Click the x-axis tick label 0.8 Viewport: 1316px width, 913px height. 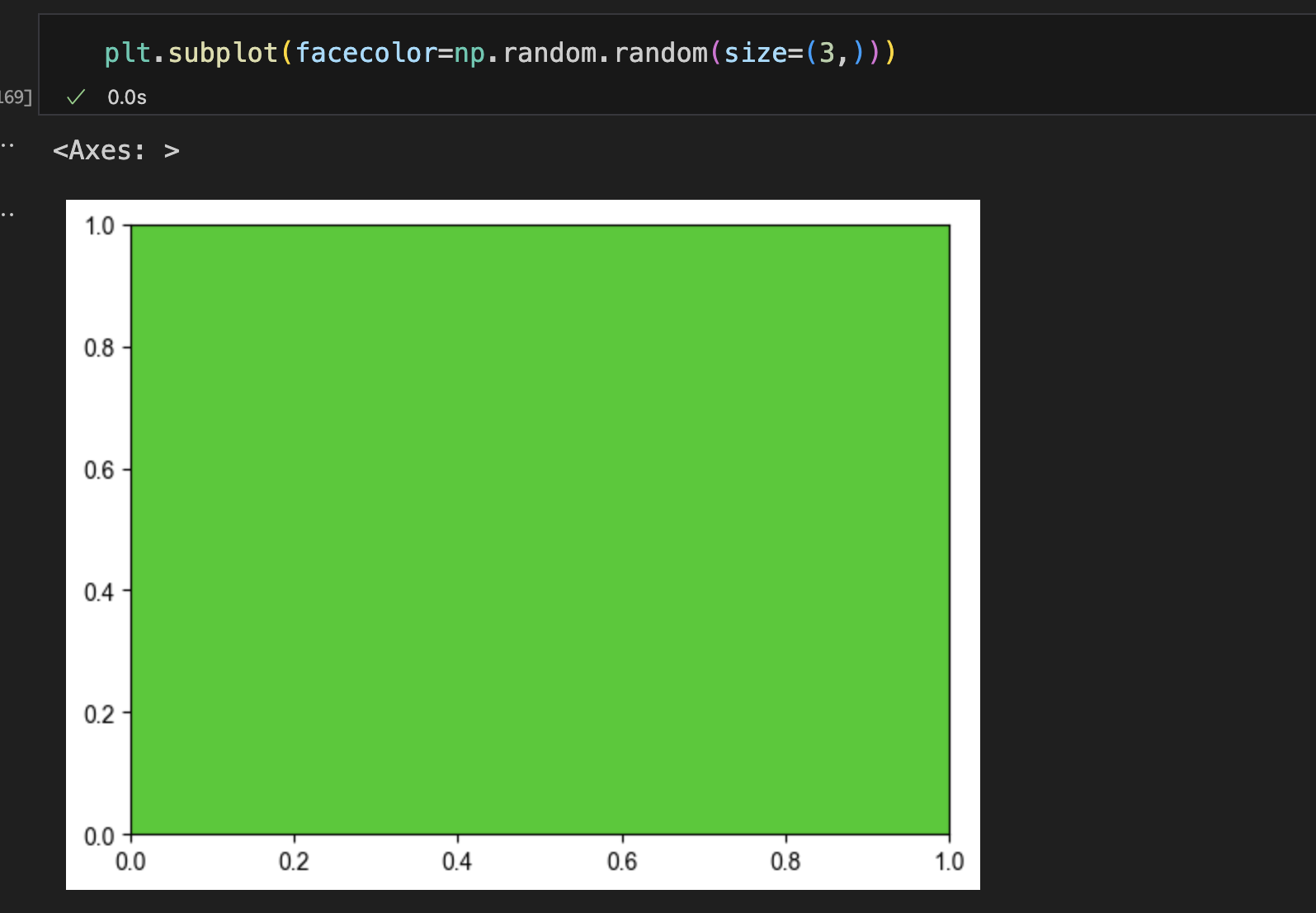(x=785, y=862)
